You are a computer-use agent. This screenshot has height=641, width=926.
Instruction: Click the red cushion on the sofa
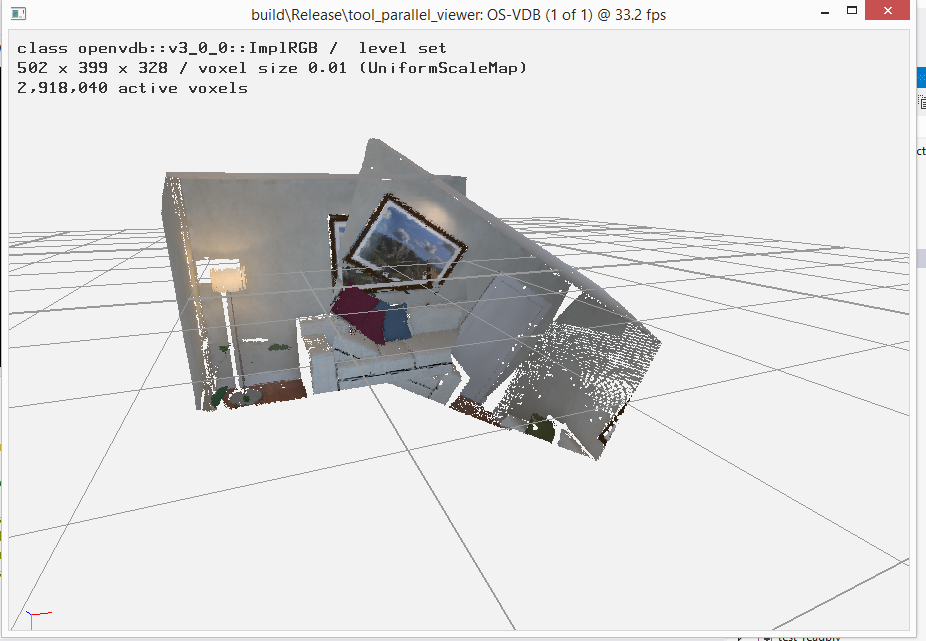(x=358, y=313)
